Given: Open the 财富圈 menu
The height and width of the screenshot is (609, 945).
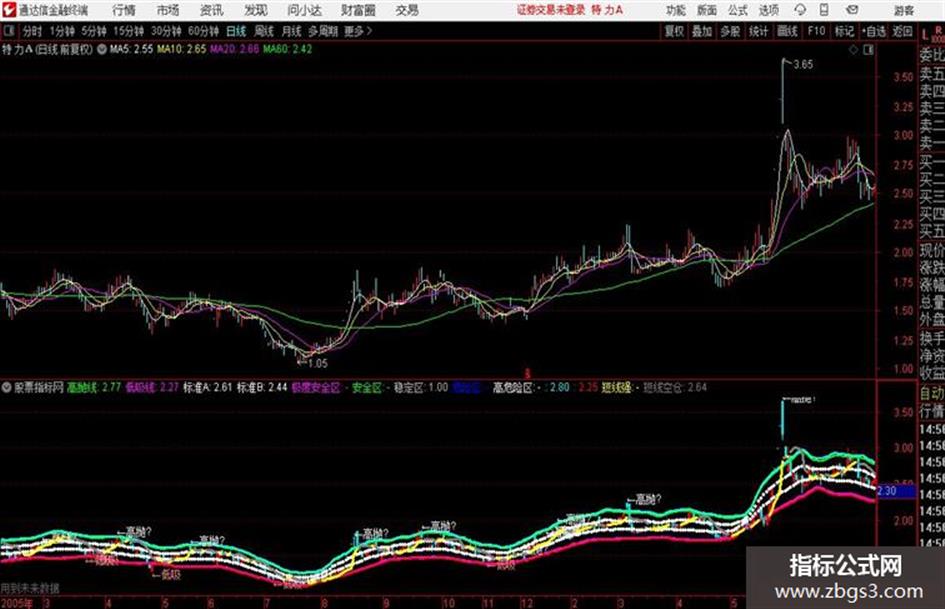Looking at the screenshot, I should (358, 10).
